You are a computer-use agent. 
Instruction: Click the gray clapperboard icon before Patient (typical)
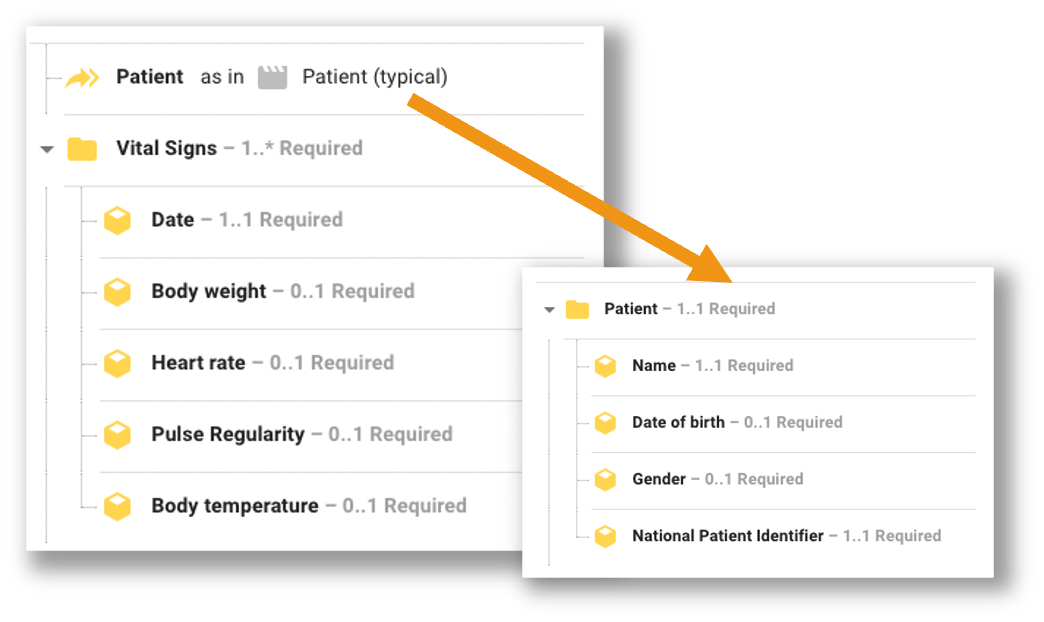point(272,77)
